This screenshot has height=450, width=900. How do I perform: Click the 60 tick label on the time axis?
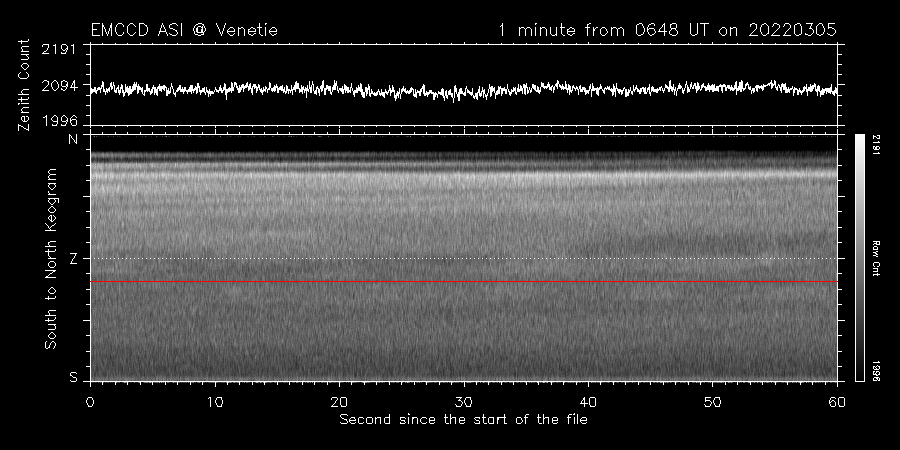[837, 402]
